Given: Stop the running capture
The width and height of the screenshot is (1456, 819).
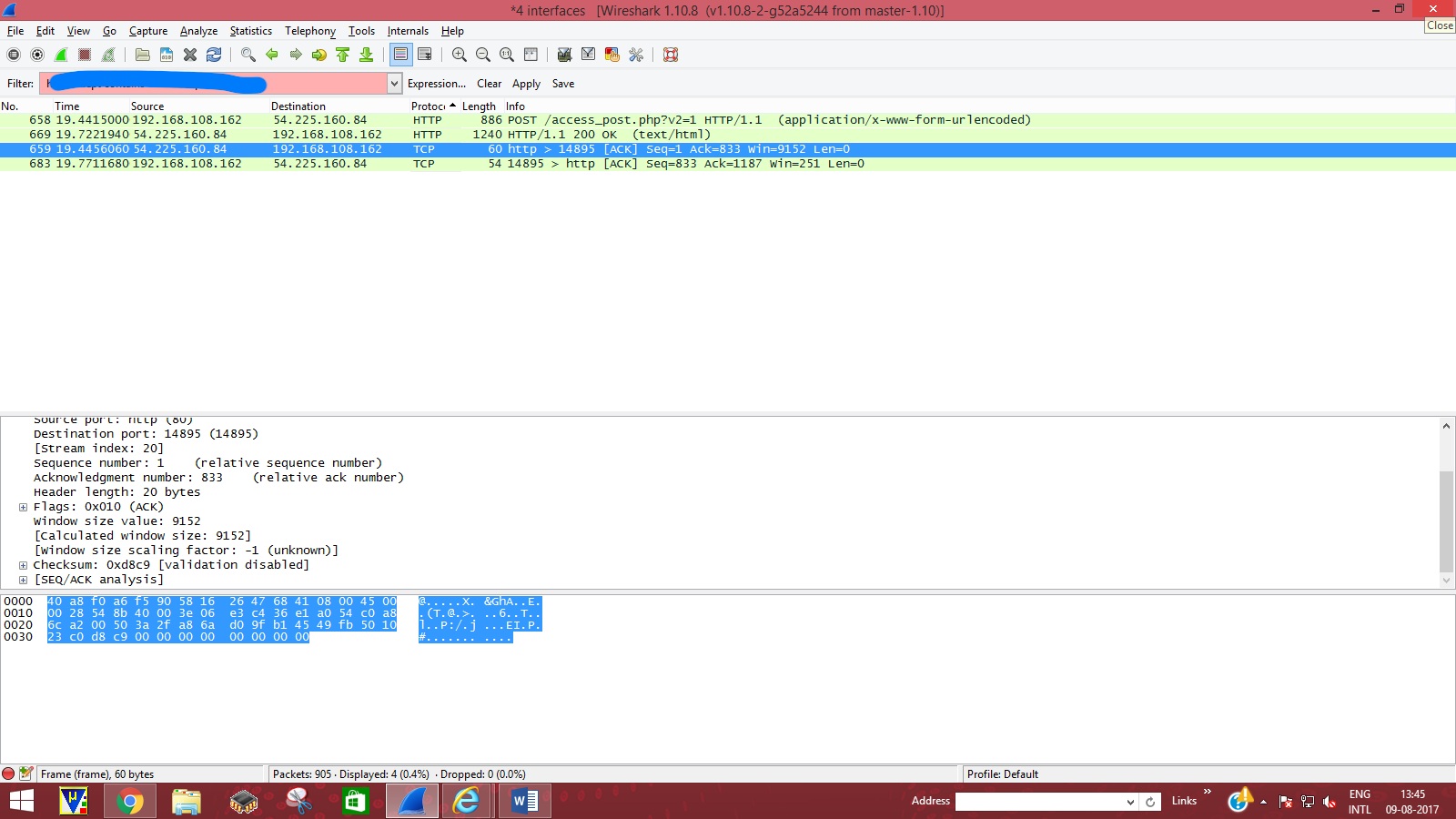Looking at the screenshot, I should (85, 55).
